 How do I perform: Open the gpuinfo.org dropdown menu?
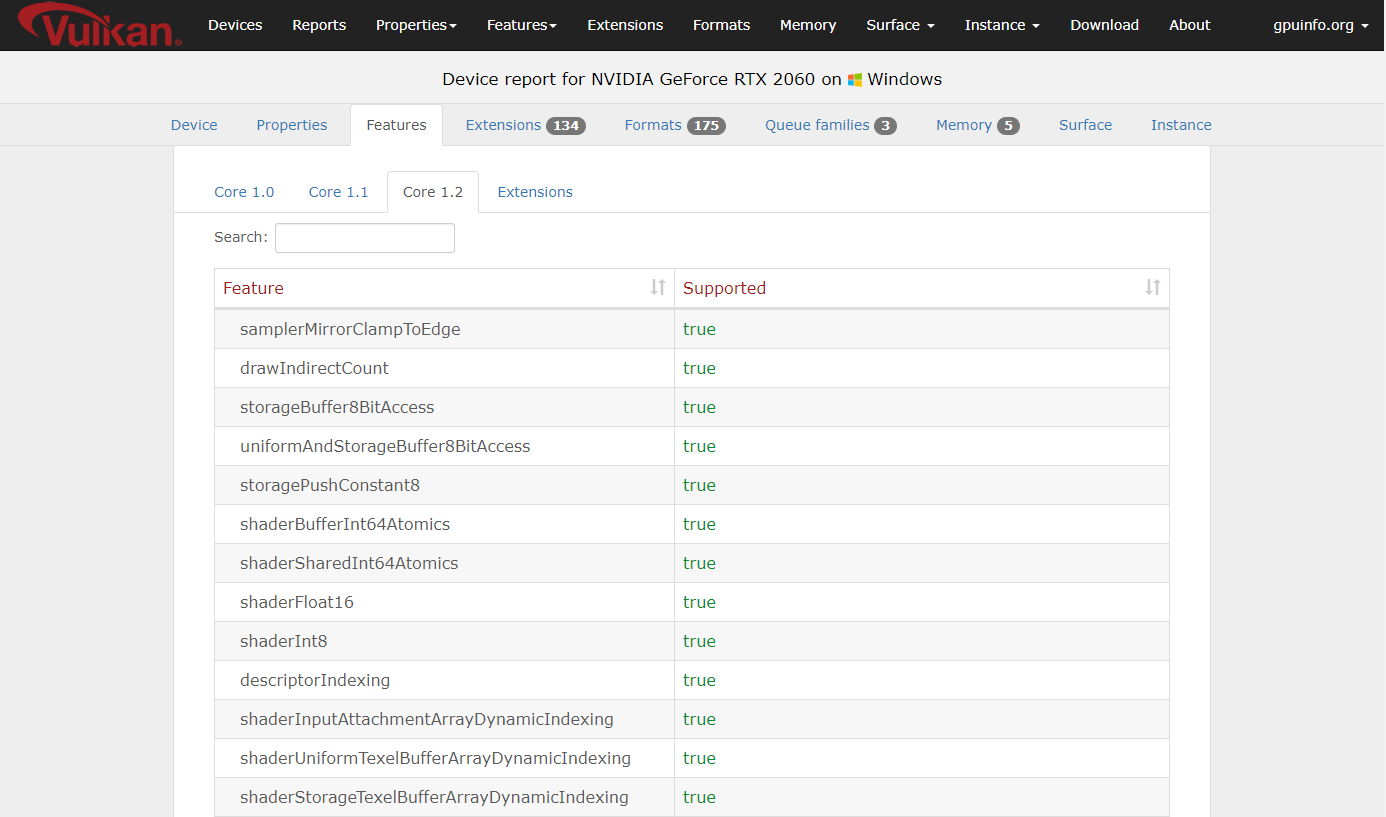(x=1321, y=25)
